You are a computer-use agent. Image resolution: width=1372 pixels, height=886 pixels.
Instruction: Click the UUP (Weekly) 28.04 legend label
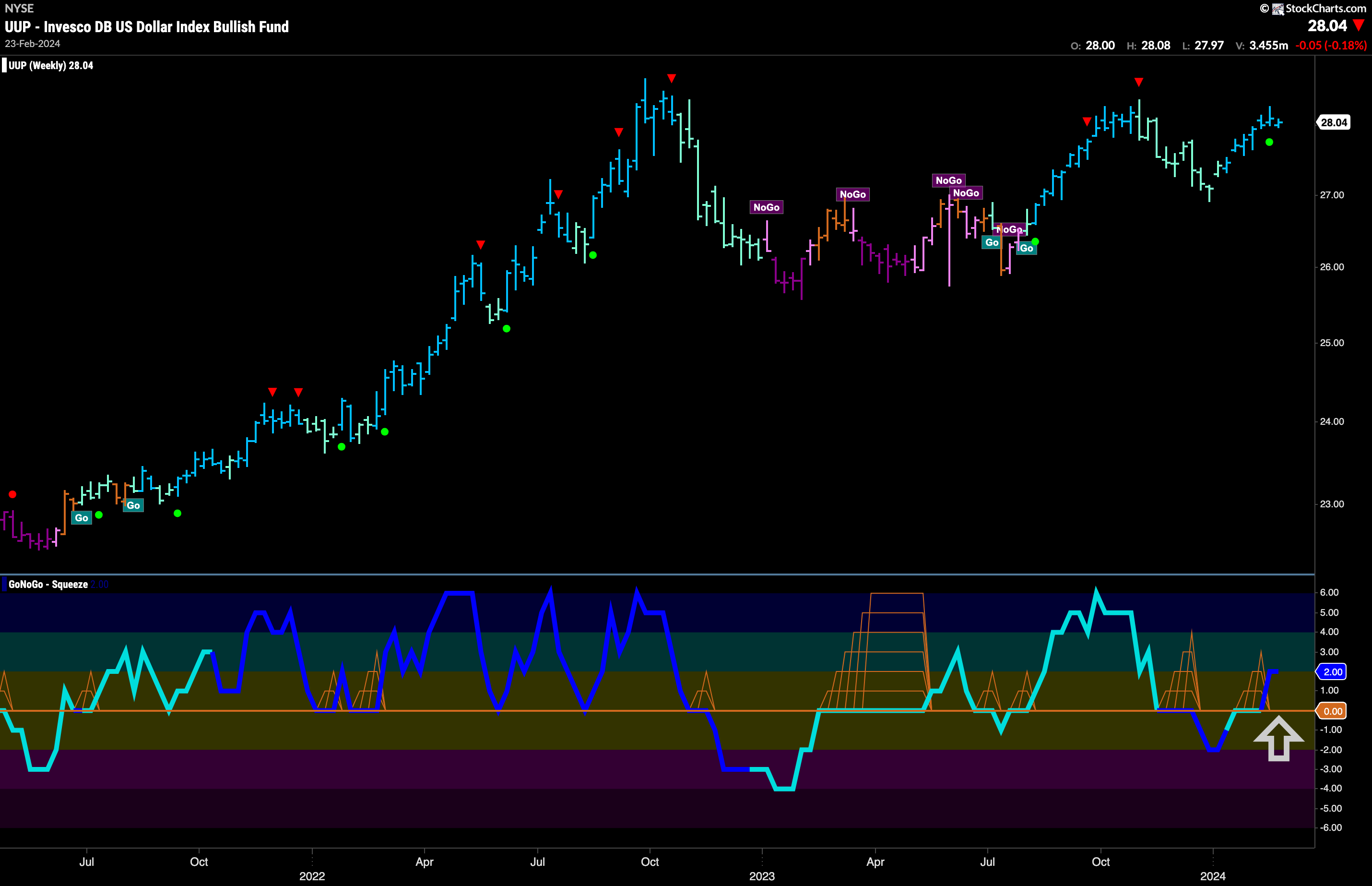tap(50, 66)
